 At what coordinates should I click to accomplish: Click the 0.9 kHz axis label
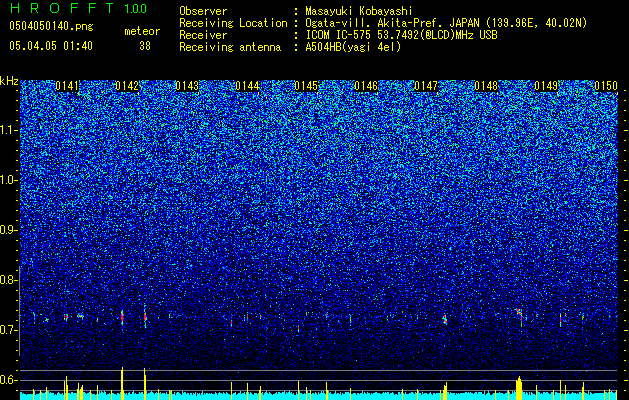click(x=8, y=230)
